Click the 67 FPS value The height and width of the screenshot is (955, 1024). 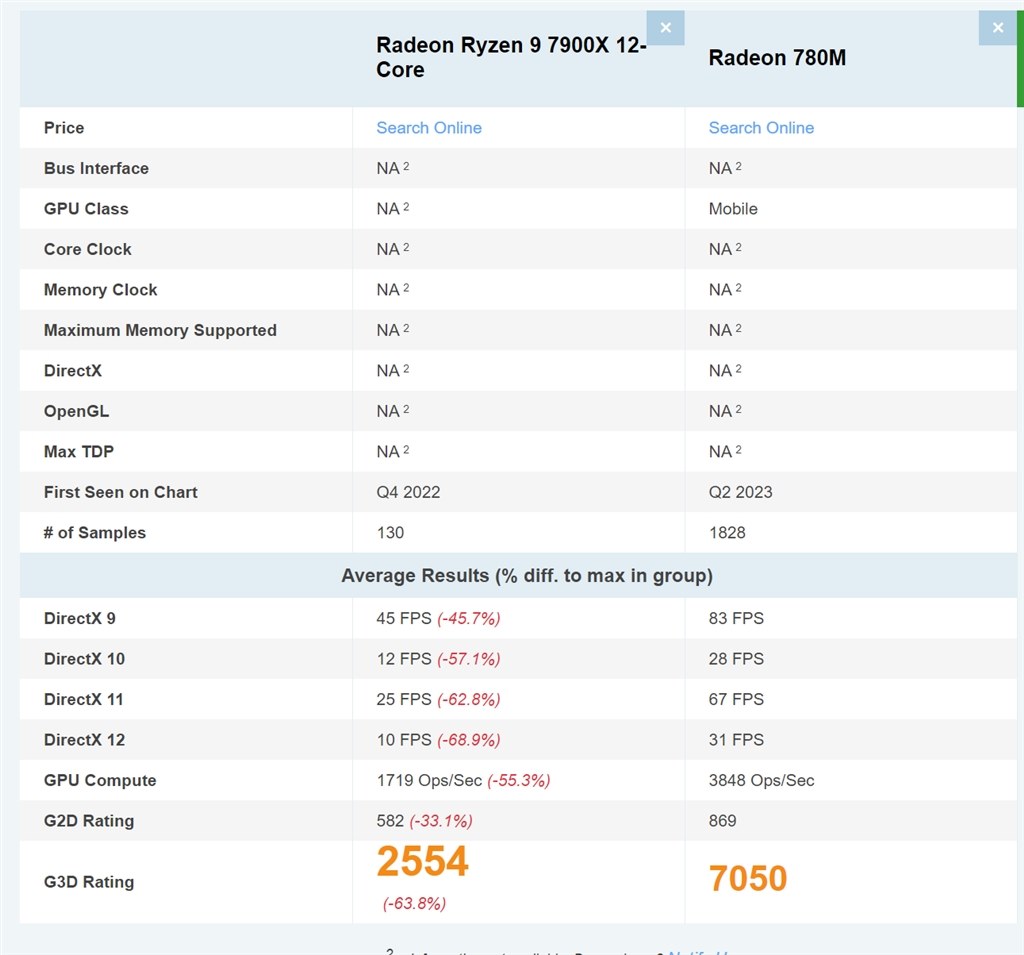[x=736, y=700]
